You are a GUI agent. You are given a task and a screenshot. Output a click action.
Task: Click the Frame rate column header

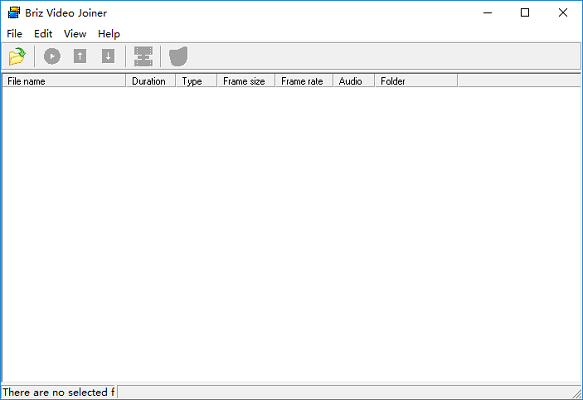304,81
